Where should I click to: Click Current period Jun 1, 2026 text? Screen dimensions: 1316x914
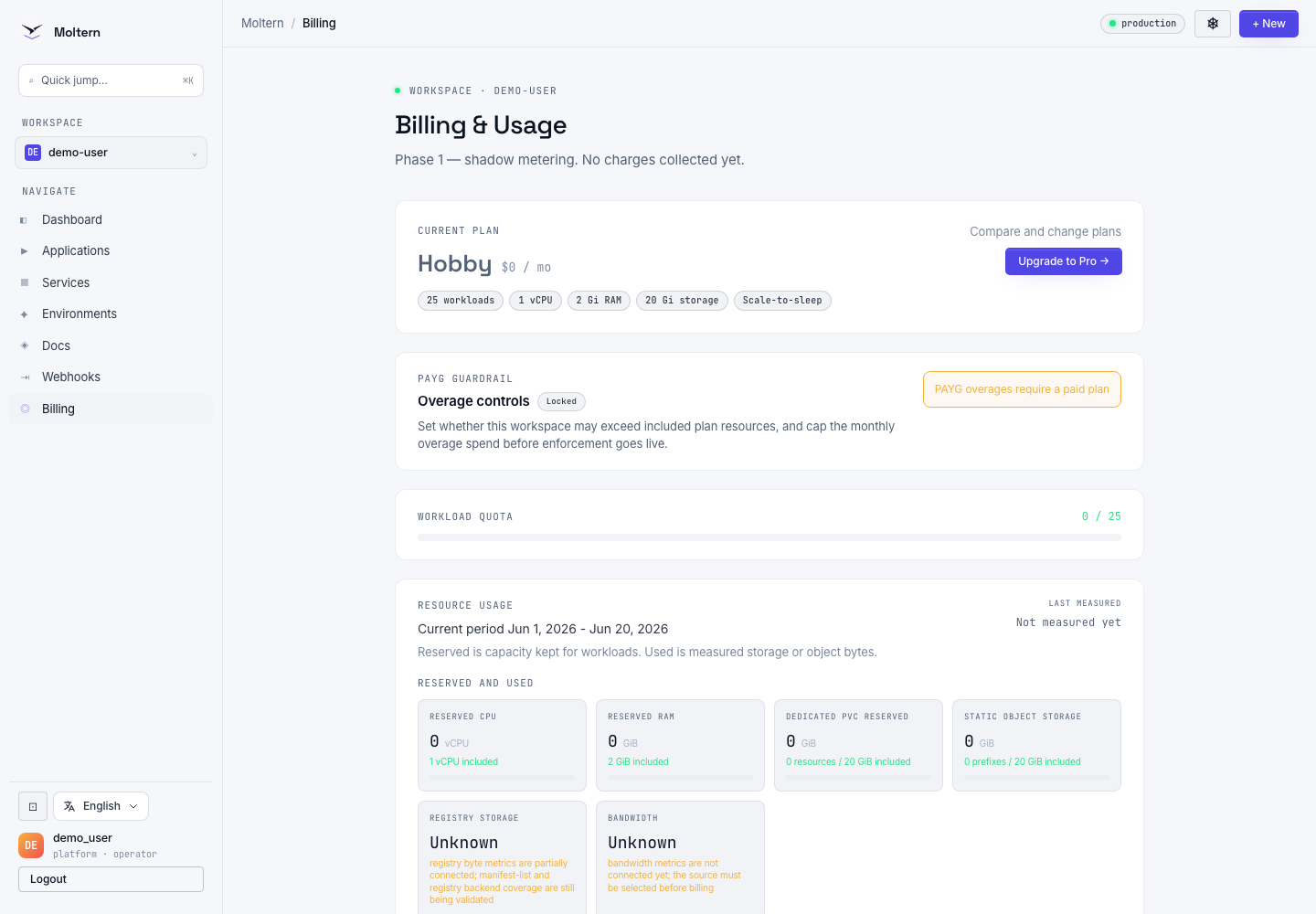[x=543, y=629]
